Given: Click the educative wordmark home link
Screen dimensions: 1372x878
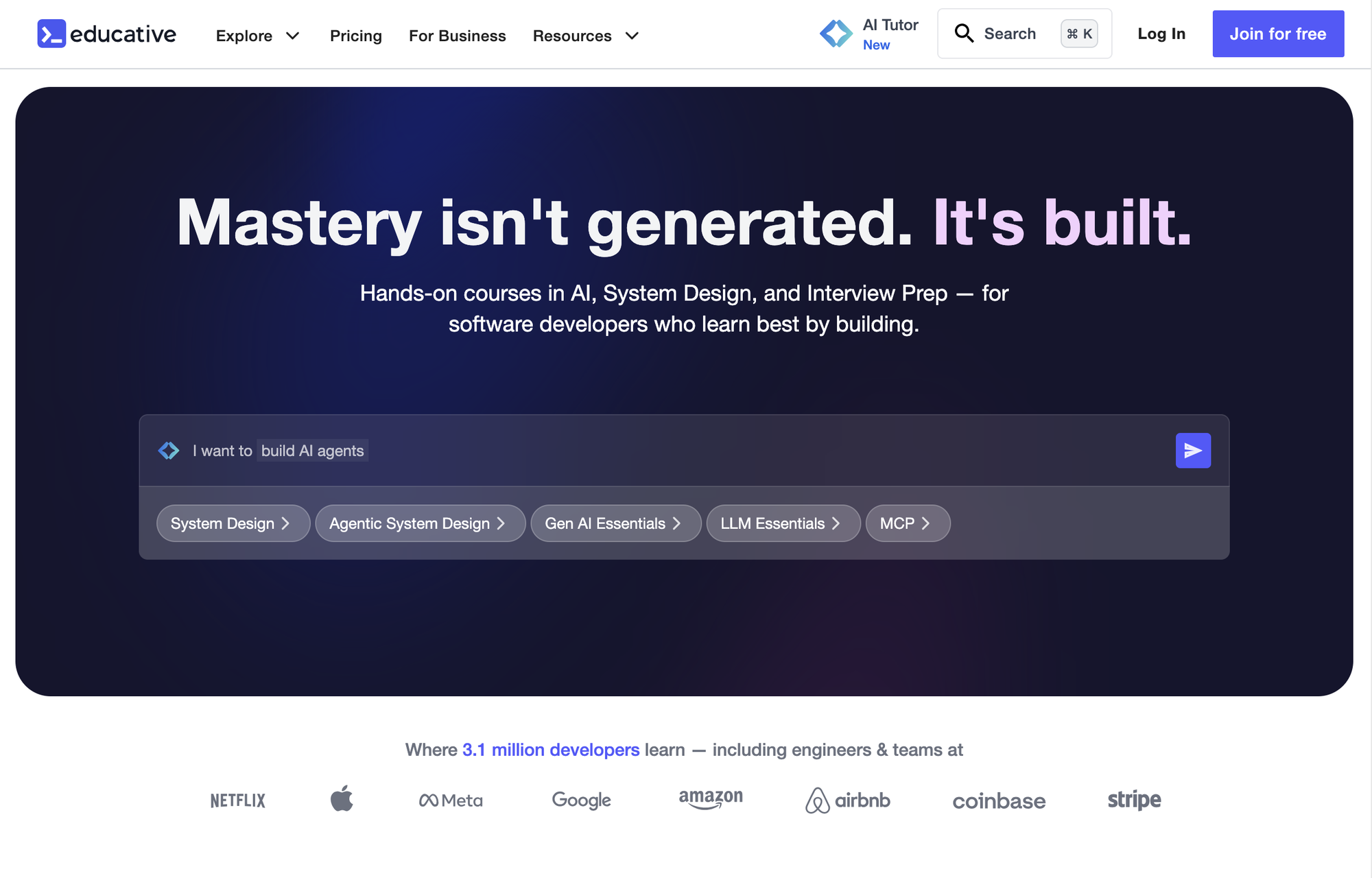Looking at the screenshot, I should pyautogui.click(x=123, y=34).
